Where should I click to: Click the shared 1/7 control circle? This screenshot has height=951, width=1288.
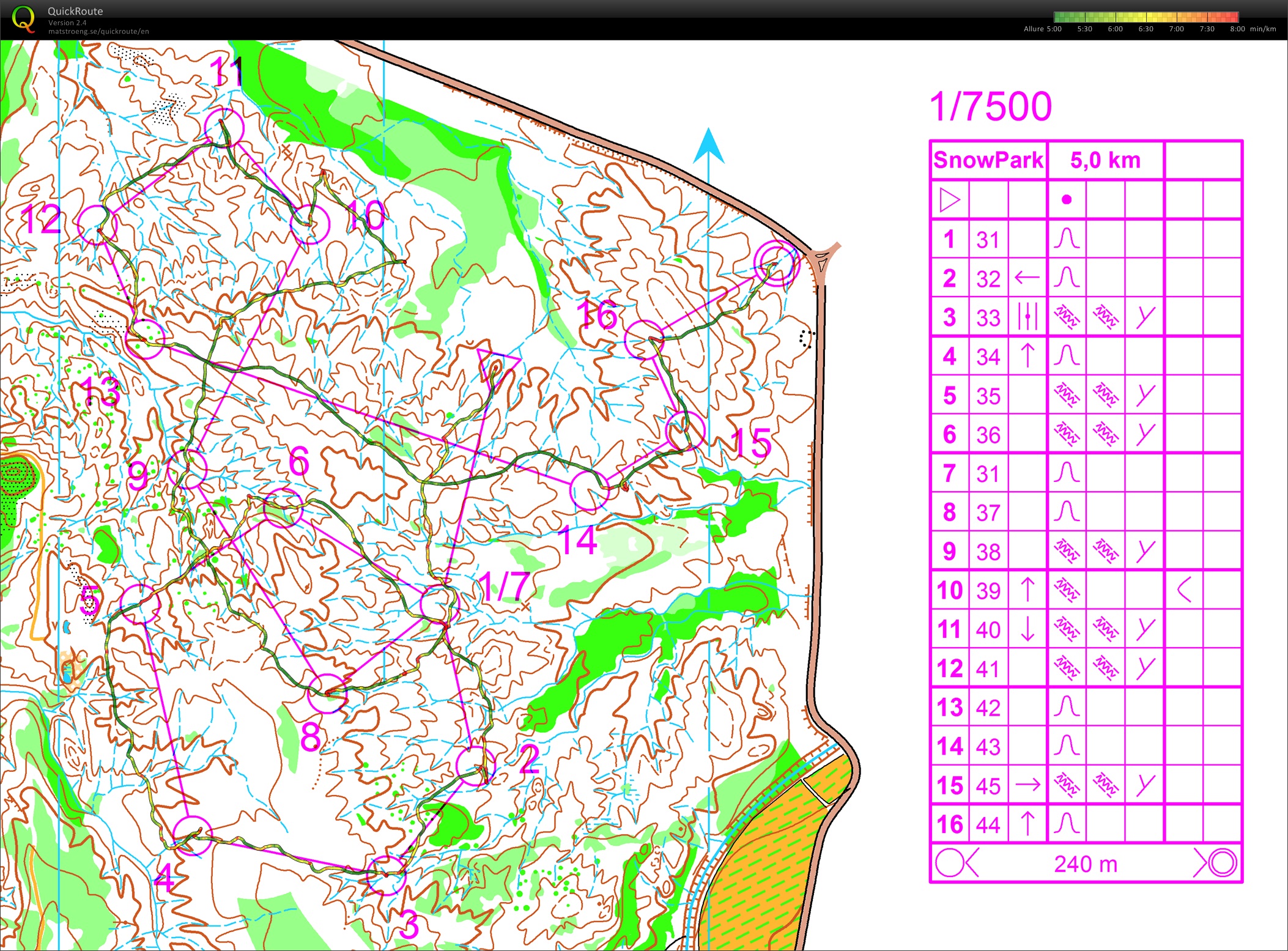[439, 604]
